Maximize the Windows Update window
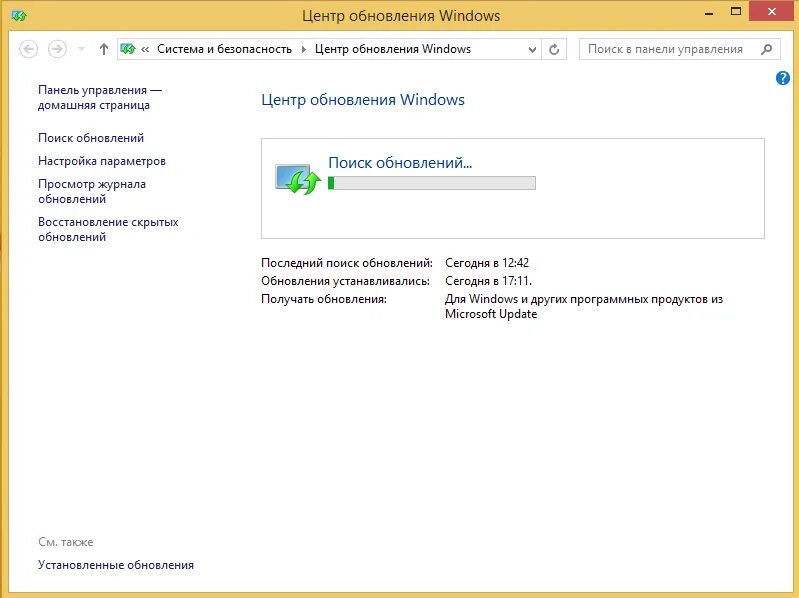The height and width of the screenshot is (598, 799). tap(736, 12)
